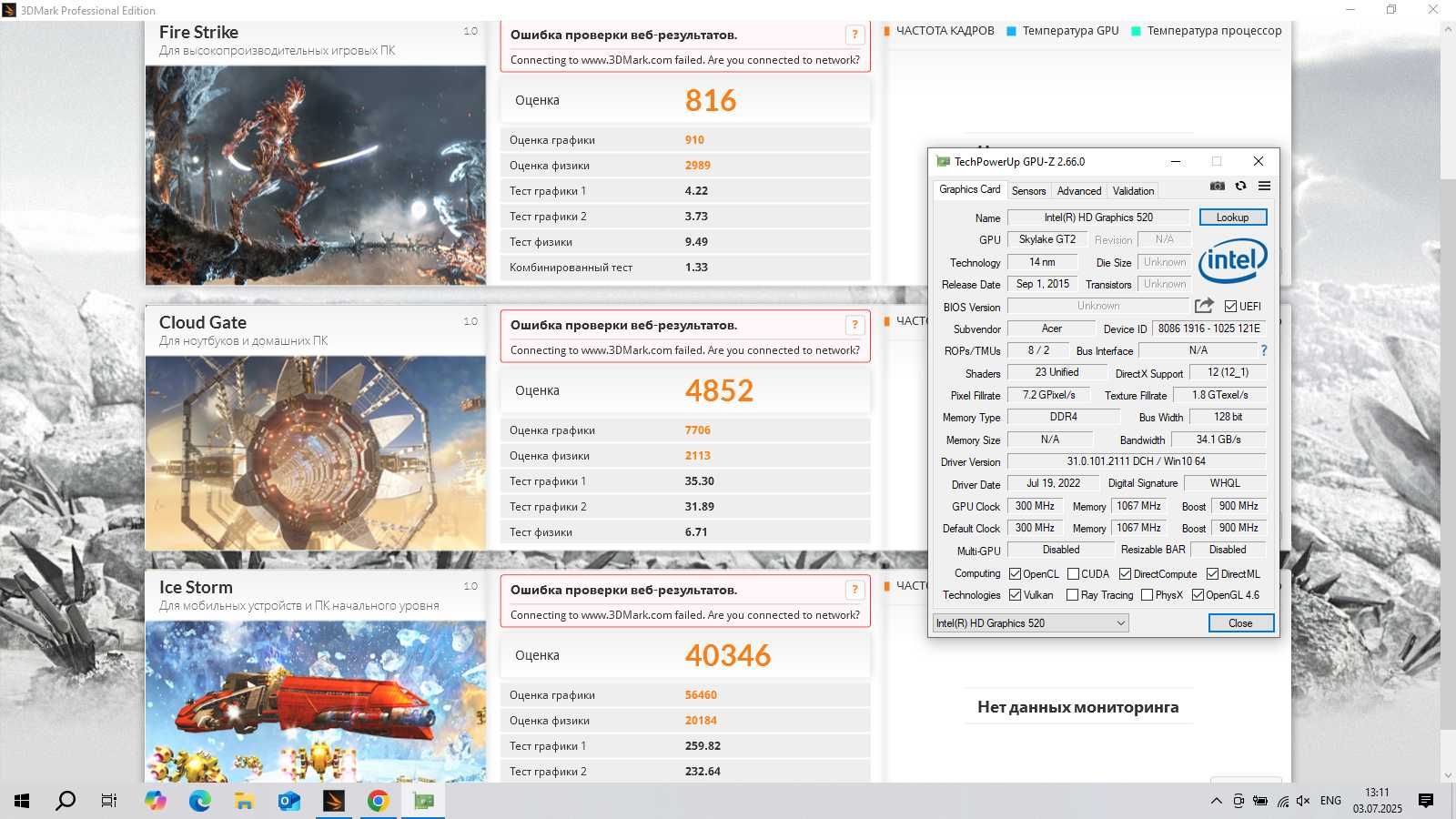Click the Cloud Gate error help icon
1456x819 pixels.
click(854, 325)
